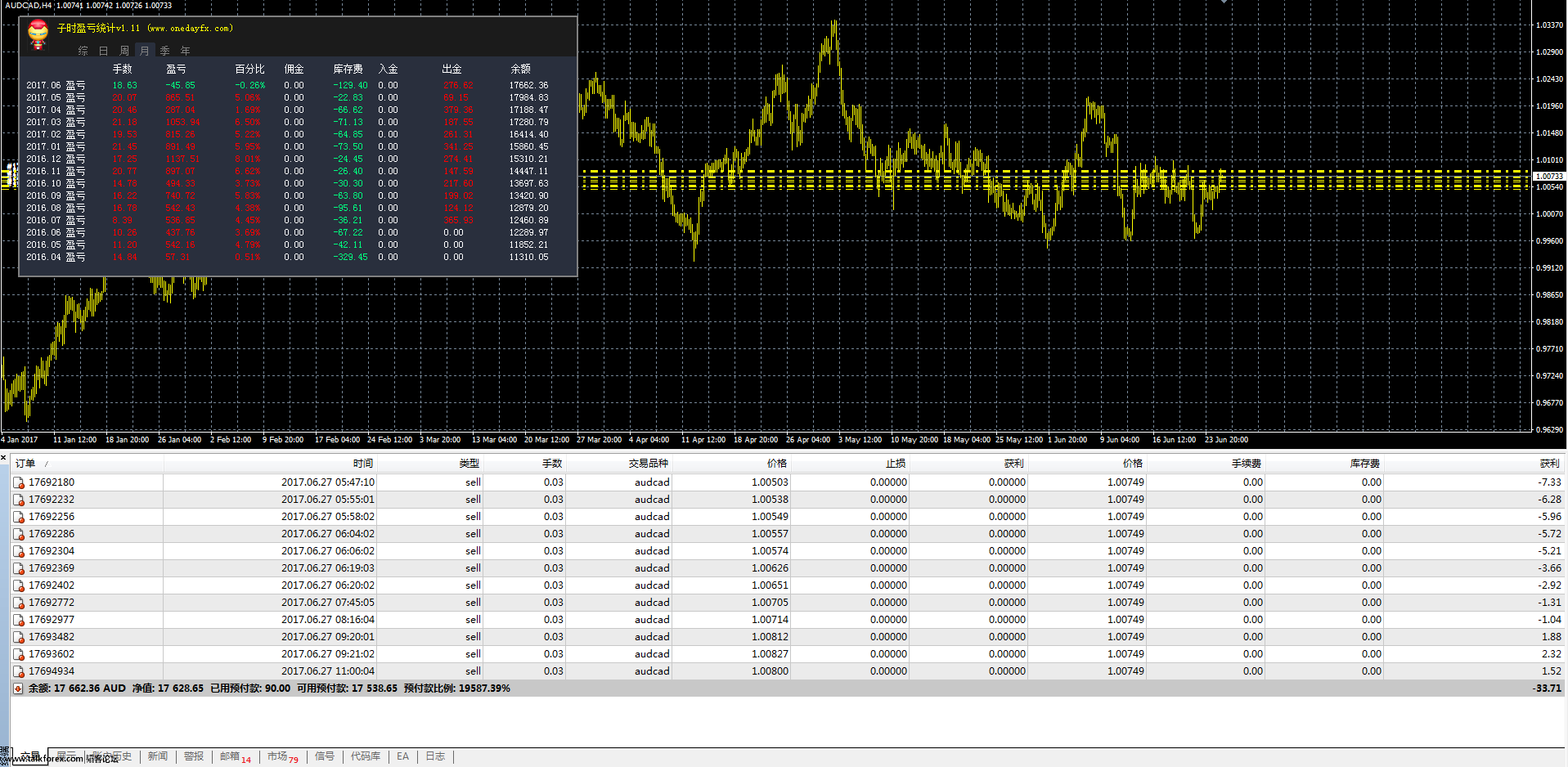Click the order icon for ticket 17692304

click(x=19, y=551)
